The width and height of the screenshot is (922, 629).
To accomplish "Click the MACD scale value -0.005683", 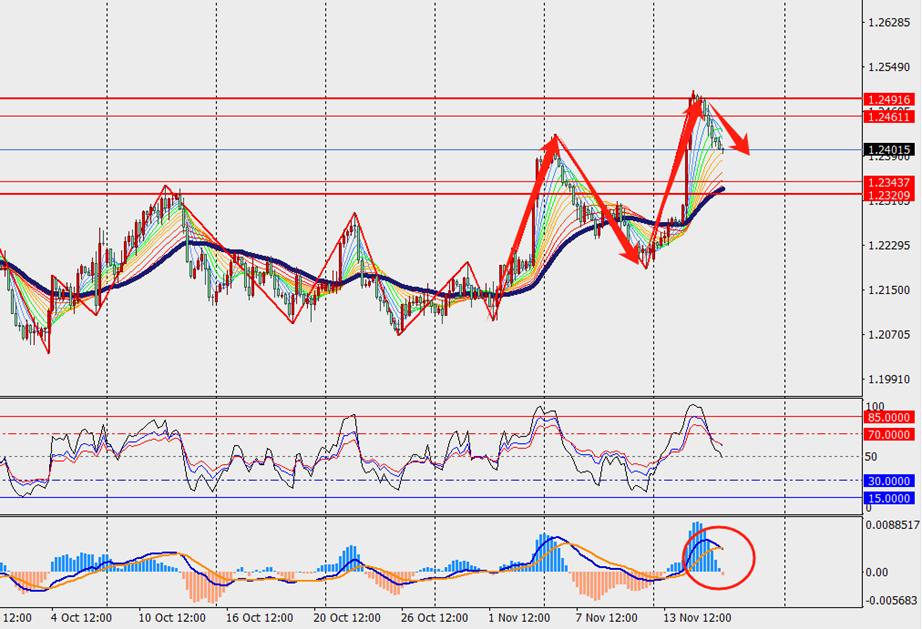I will pos(891,600).
